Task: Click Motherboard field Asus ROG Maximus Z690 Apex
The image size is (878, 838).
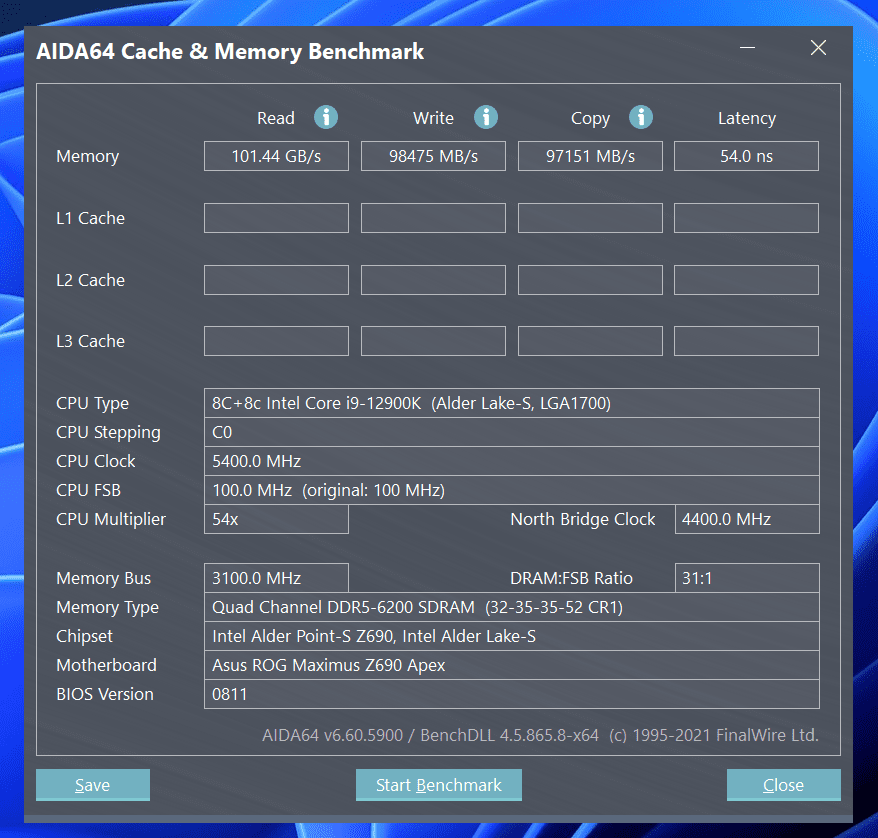Action: [512, 666]
